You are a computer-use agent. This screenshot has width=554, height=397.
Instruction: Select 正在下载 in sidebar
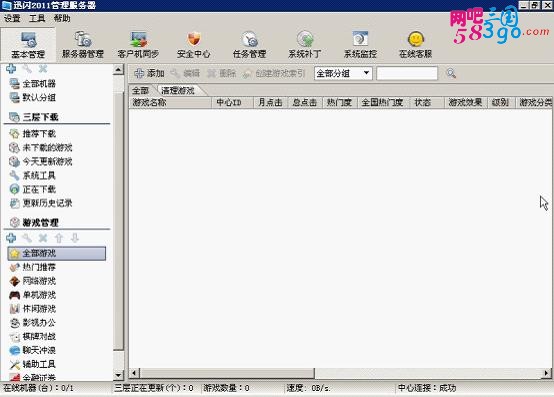pyautogui.click(x=33, y=189)
